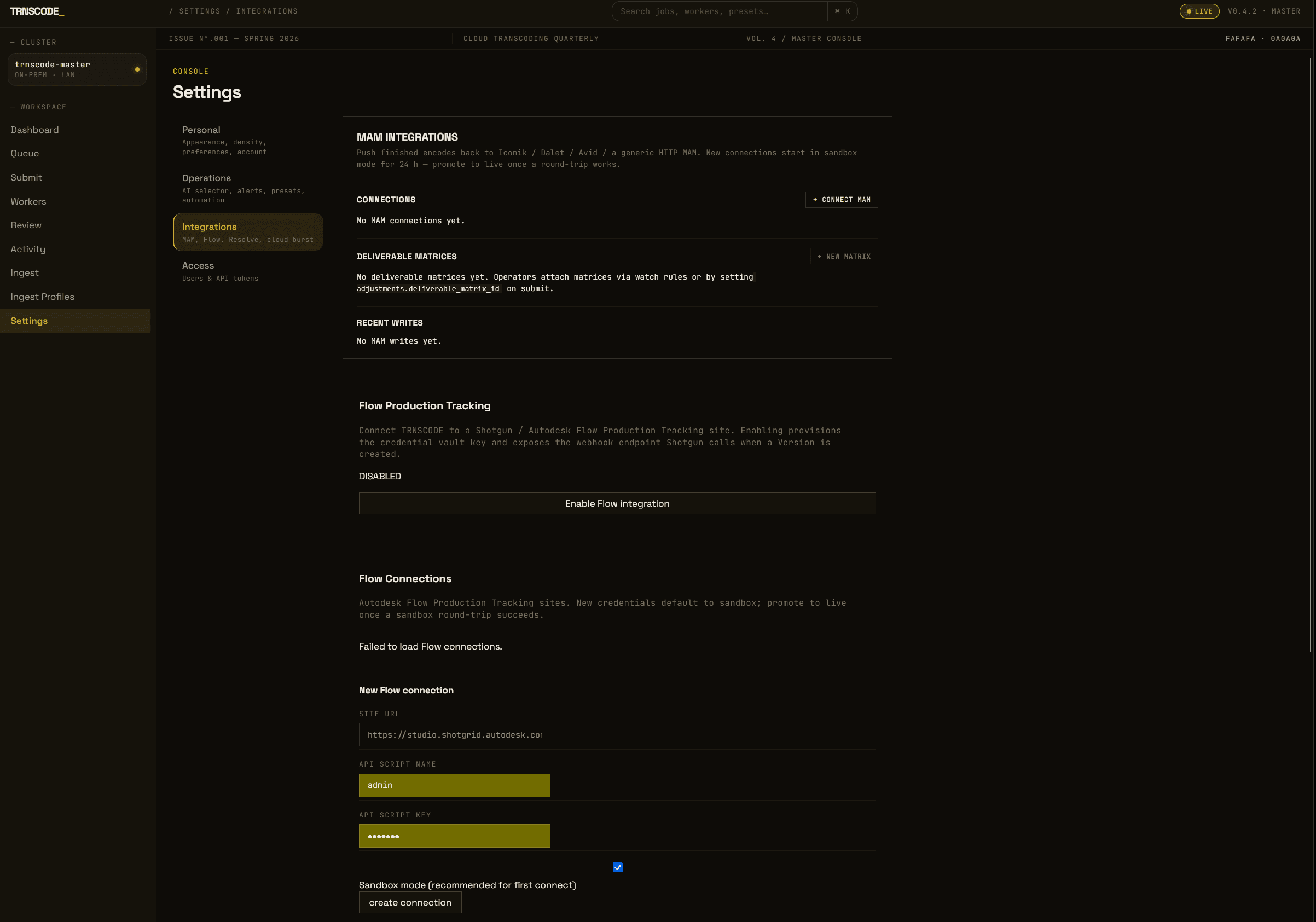Click the page vertical scrollbar
This screenshot has height=922, width=1316.
point(1311,355)
